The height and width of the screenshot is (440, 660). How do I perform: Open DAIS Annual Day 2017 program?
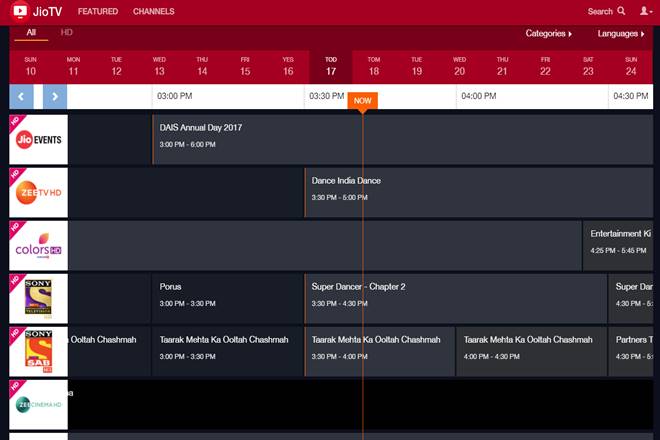(402, 139)
